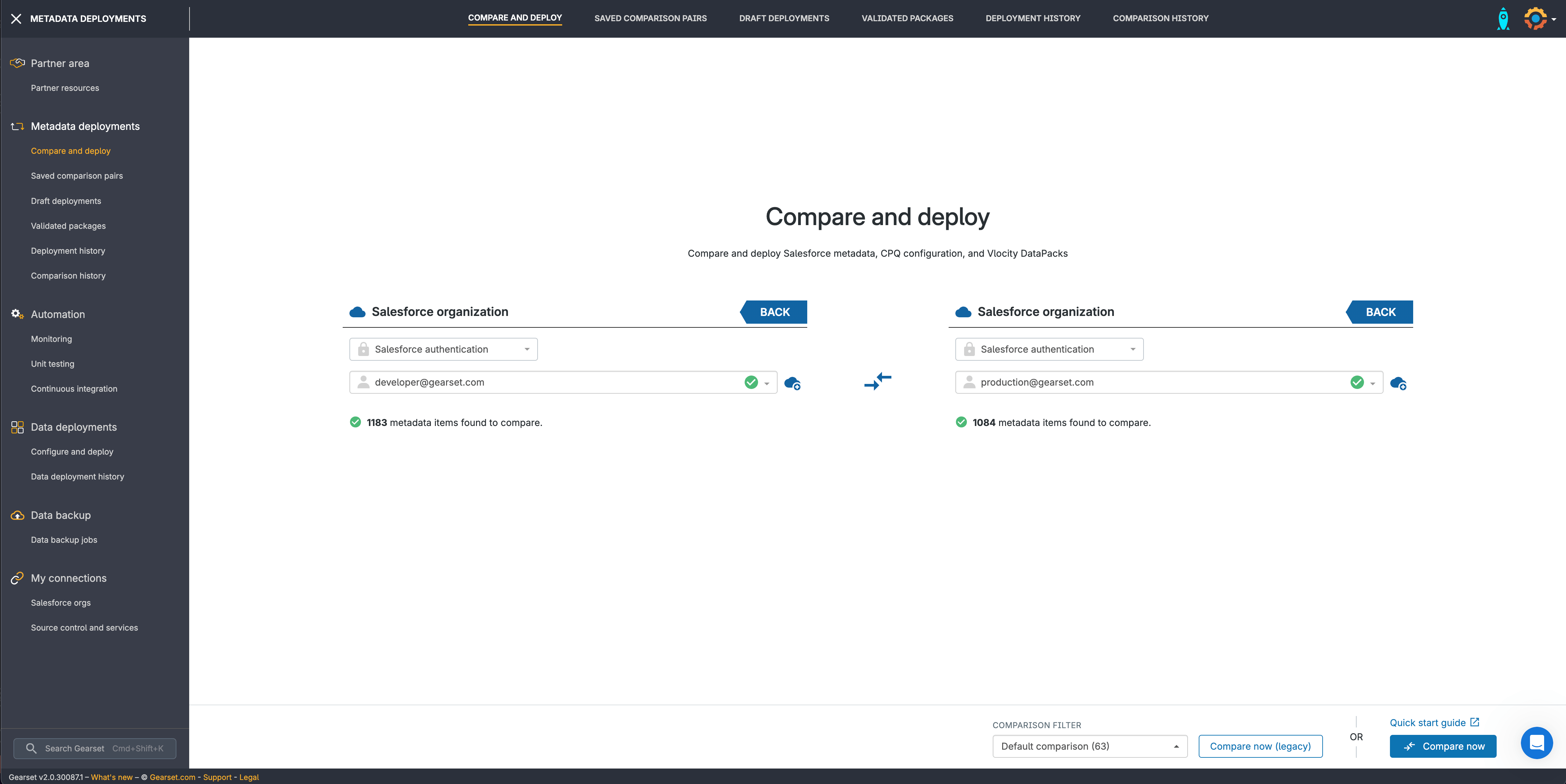The width and height of the screenshot is (1566, 784).
Task: Click the Search Gearset field
Action: [x=95, y=748]
